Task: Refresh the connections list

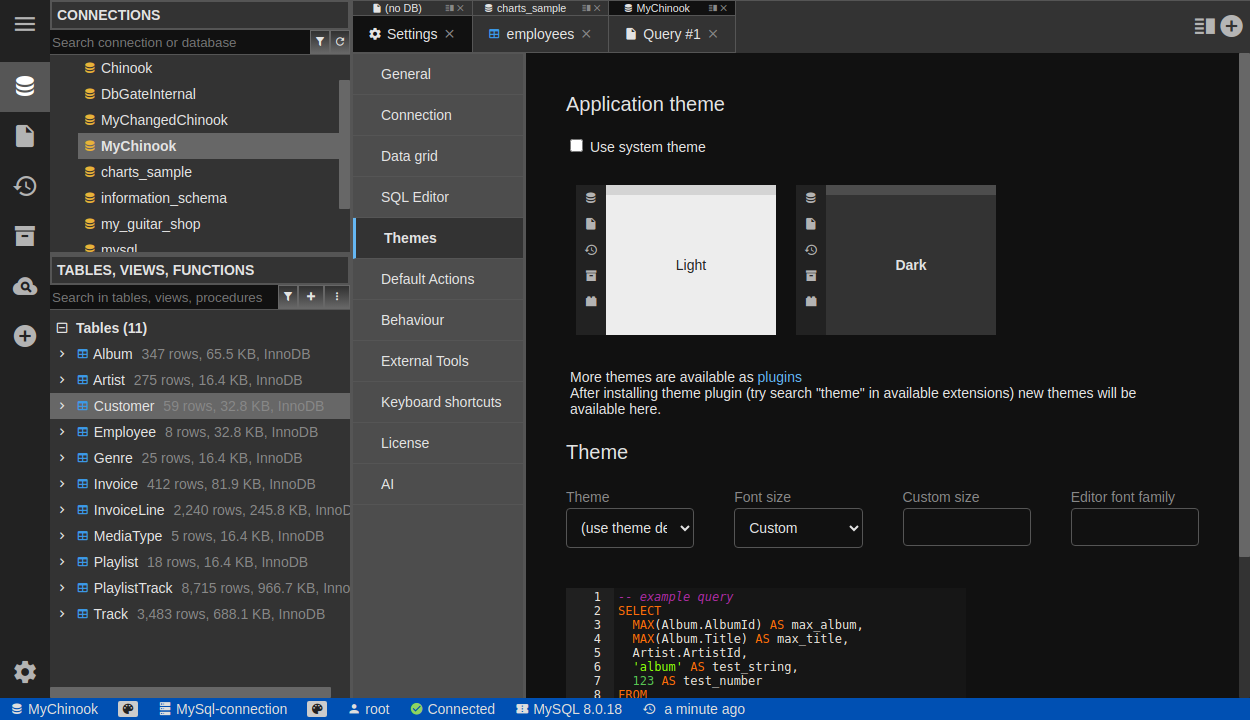Action: [340, 42]
